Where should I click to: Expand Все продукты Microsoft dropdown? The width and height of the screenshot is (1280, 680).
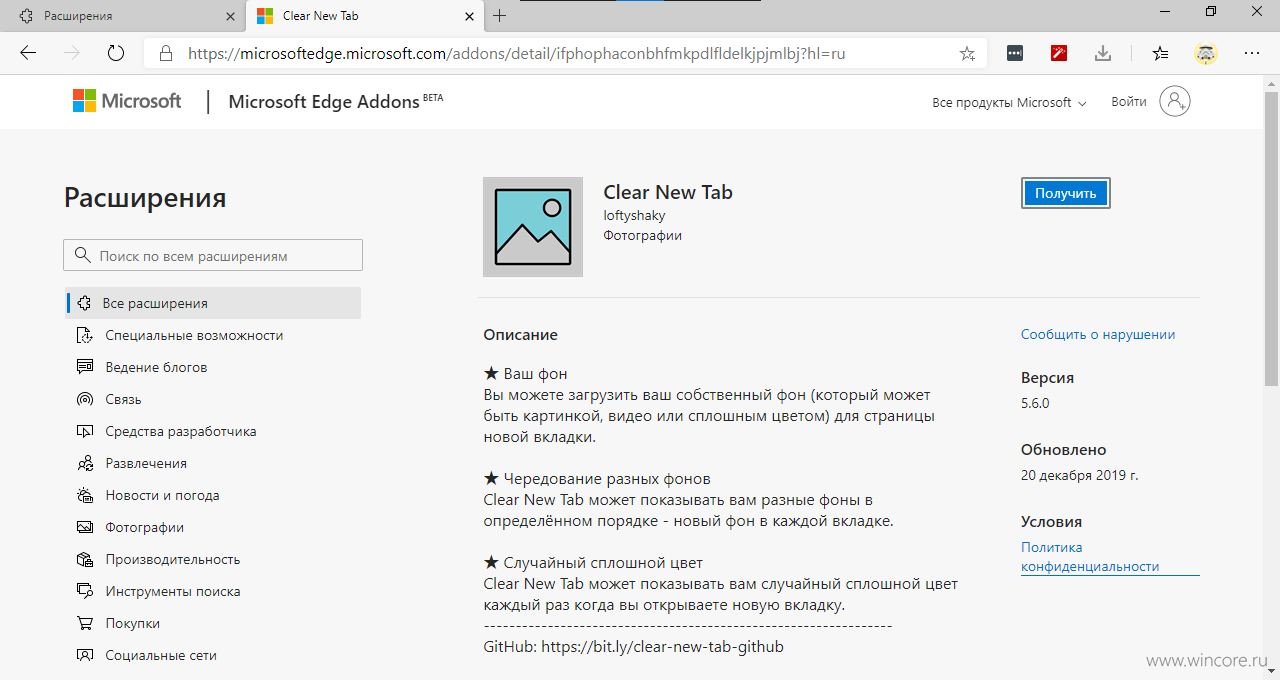tap(1009, 102)
